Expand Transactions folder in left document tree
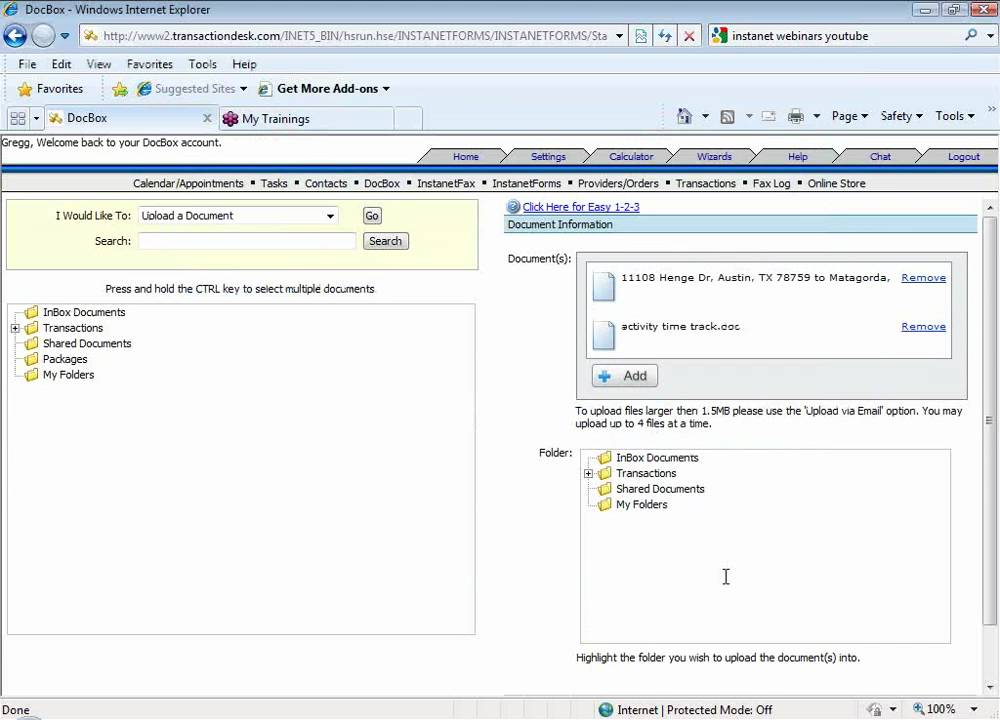The width and height of the screenshot is (1000, 720). pos(15,328)
